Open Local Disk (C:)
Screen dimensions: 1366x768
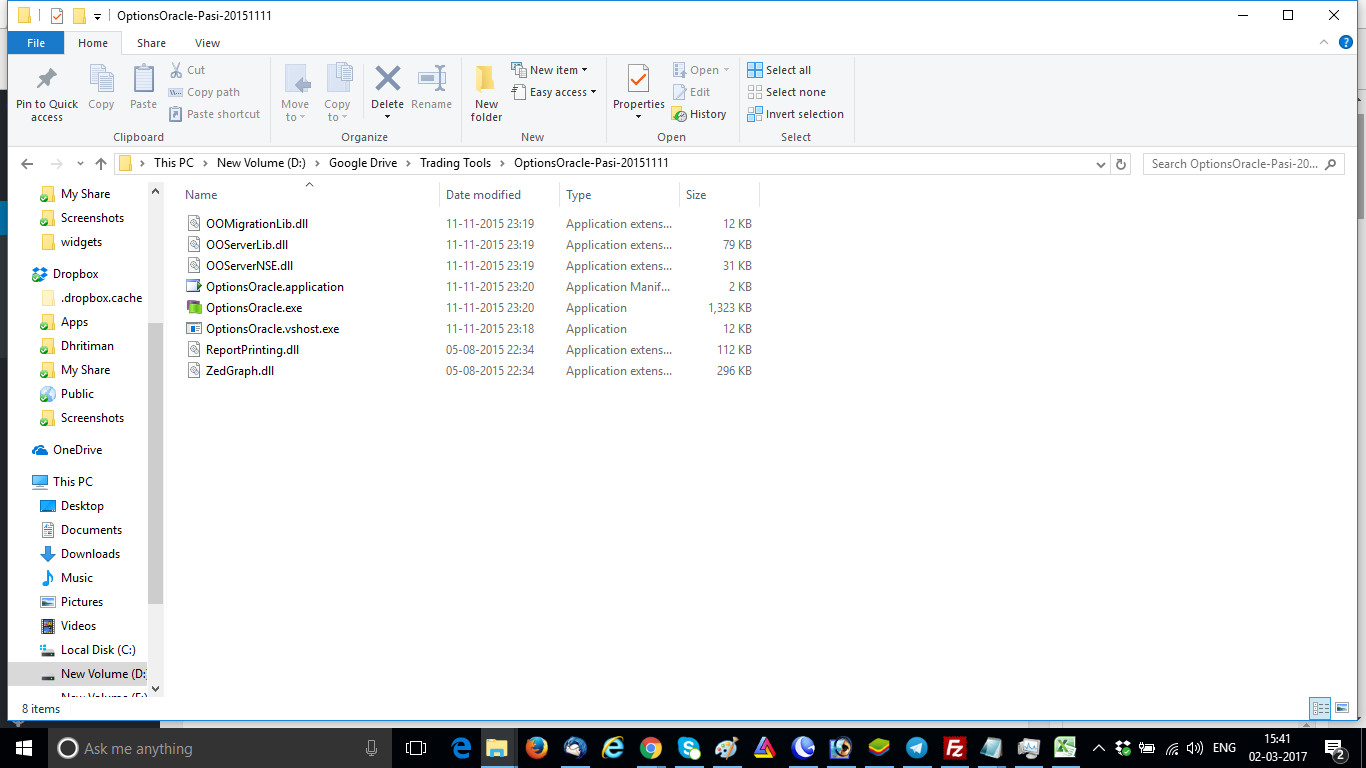pyautogui.click(x=98, y=650)
